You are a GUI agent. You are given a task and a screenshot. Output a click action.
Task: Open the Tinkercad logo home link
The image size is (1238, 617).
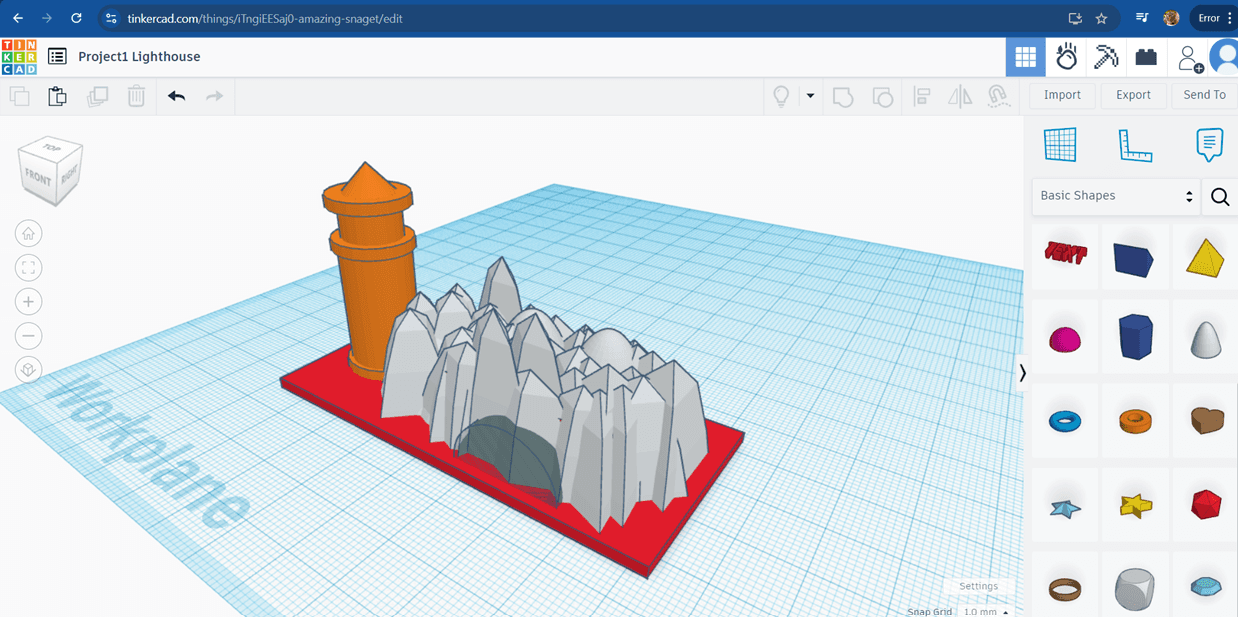19,57
